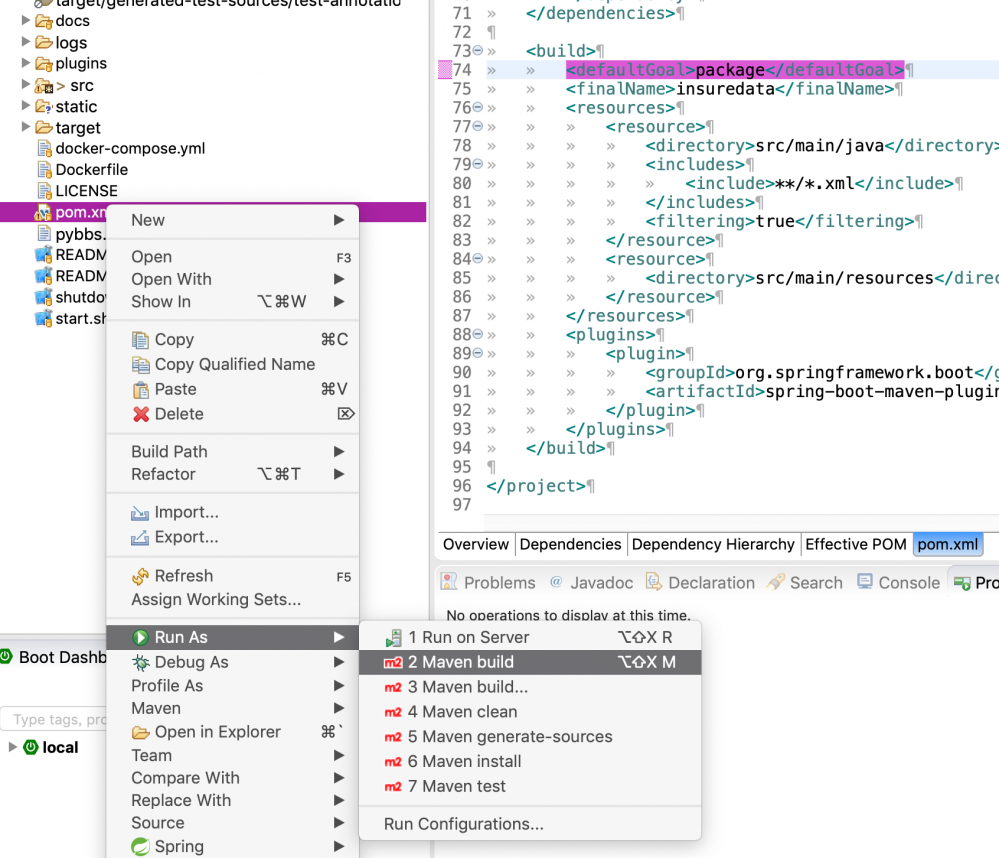Fold the resources element at line 76

[x=477, y=108]
